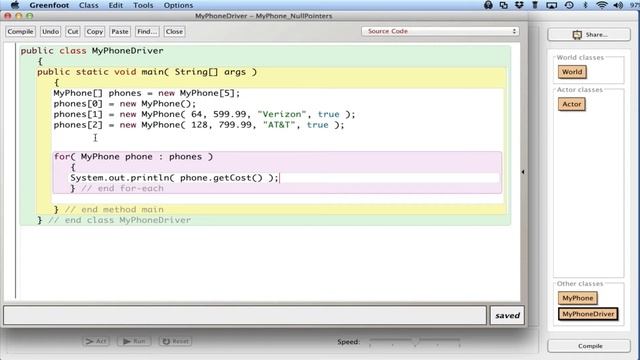Image resolution: width=640 pixels, height=360 pixels.
Task: Click the '// end method main' comment
Action: tap(114, 210)
